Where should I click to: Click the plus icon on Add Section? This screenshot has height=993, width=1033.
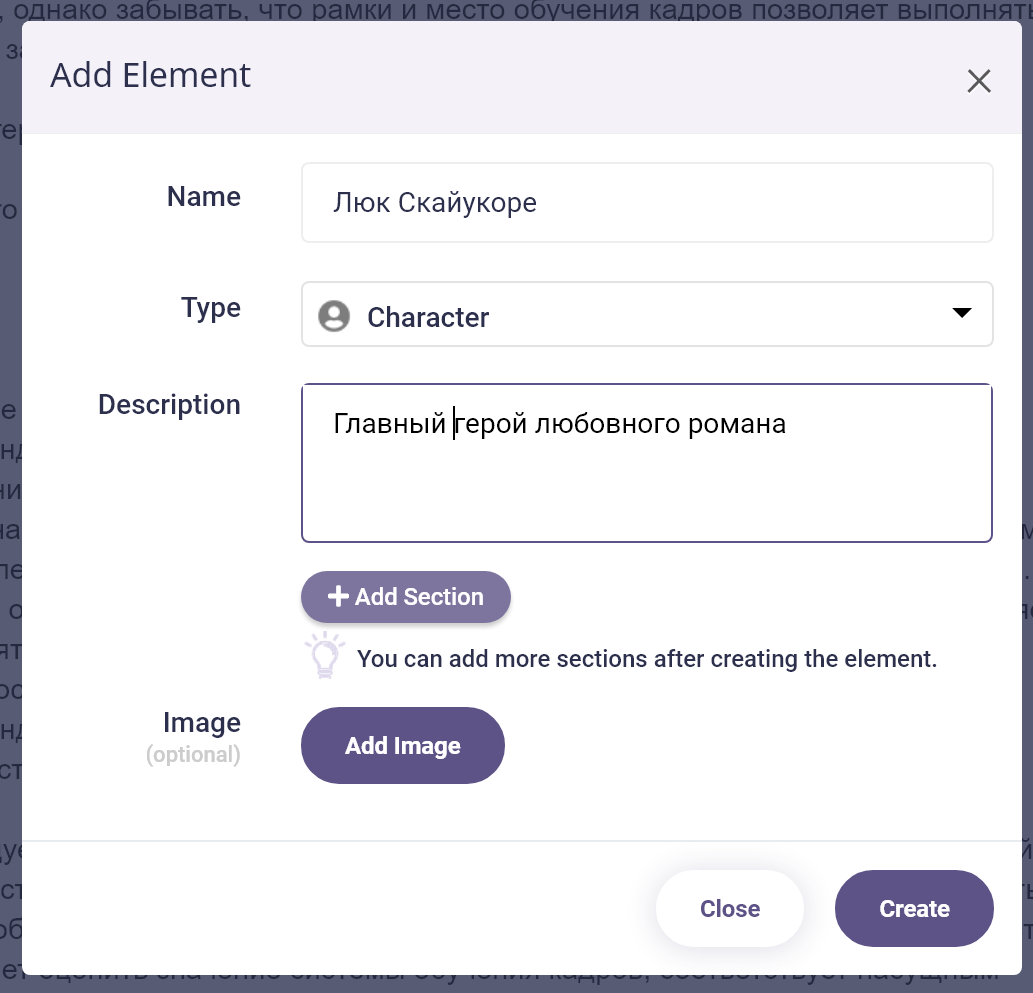[x=338, y=596]
